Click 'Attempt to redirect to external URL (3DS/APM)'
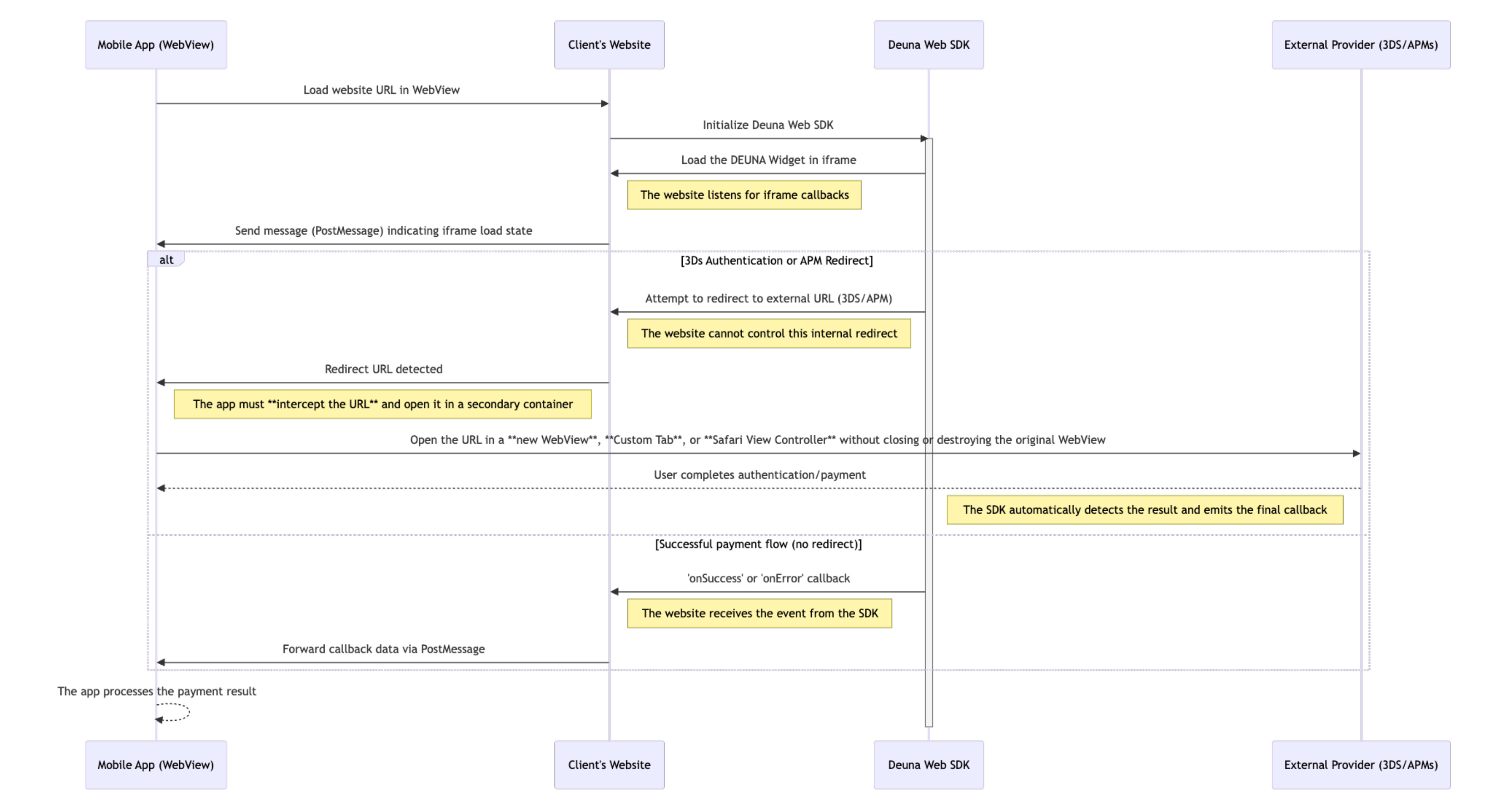 pos(768,299)
